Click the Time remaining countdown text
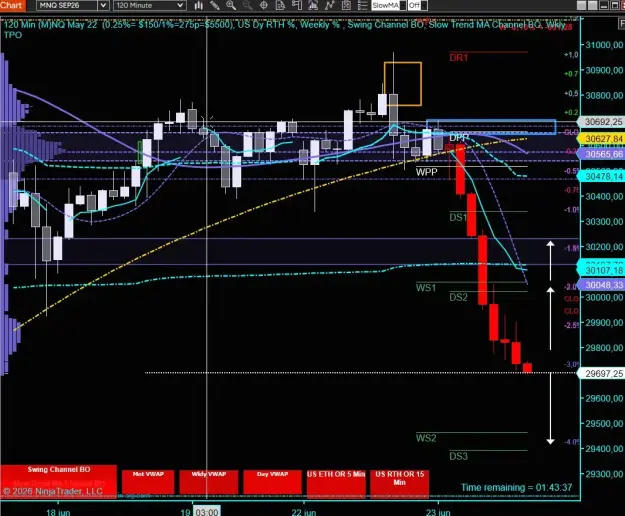This screenshot has height=516, width=625. pyautogui.click(x=517, y=487)
